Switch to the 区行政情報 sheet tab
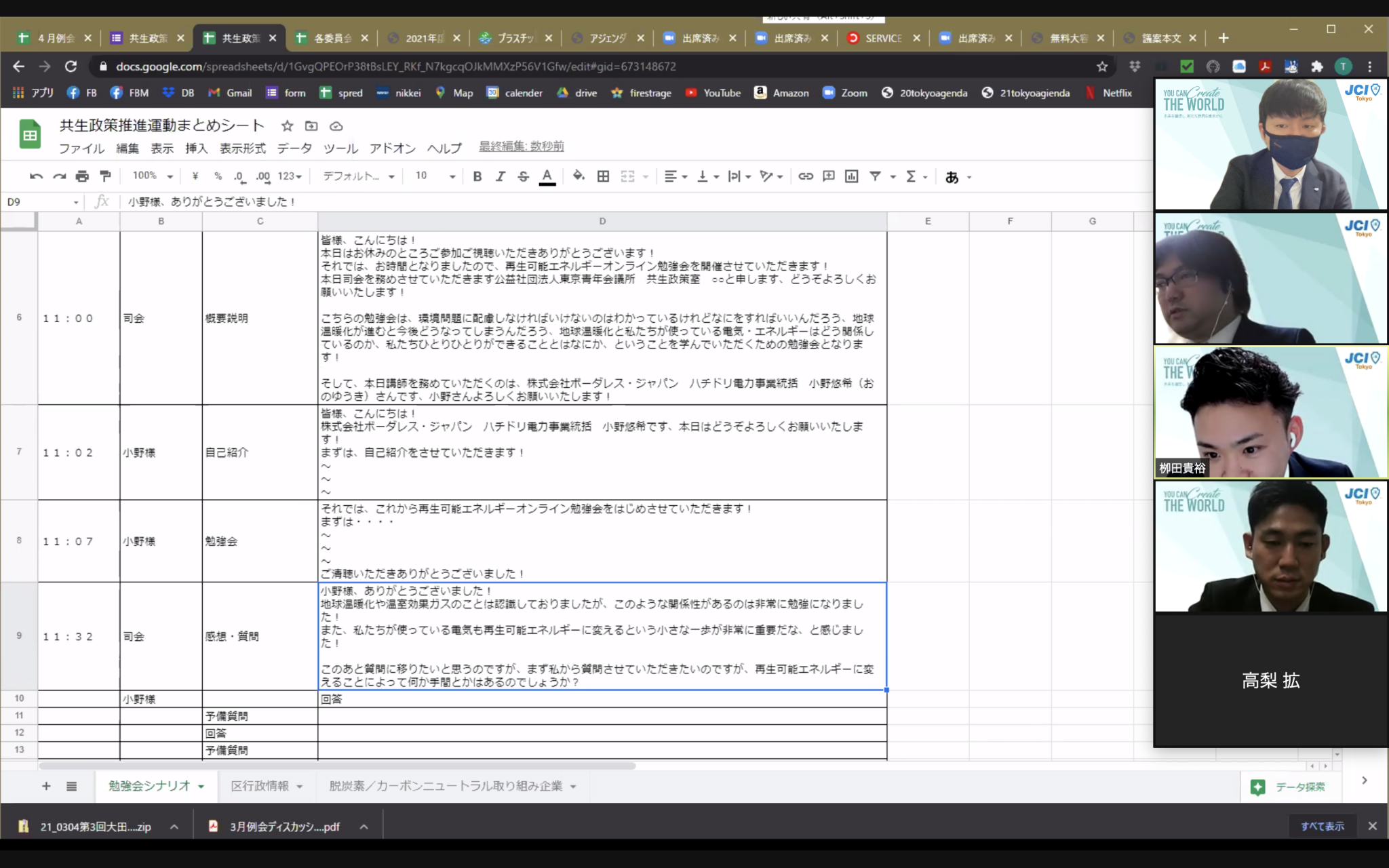The width and height of the screenshot is (1389, 868). coord(259,786)
